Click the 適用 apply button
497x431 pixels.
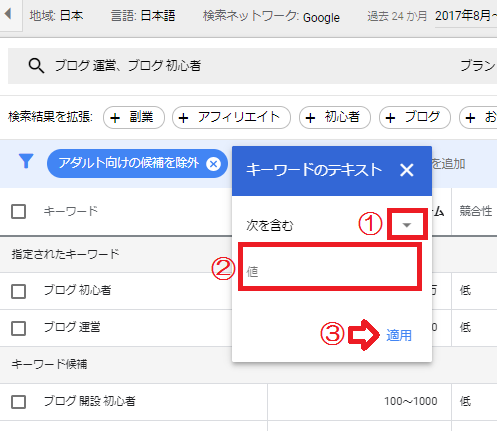[x=399, y=335]
